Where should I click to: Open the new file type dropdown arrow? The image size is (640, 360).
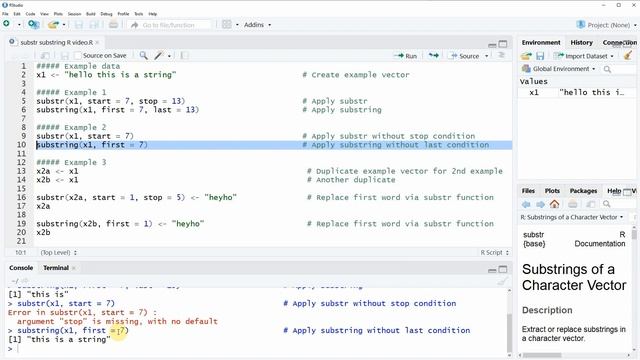19,25
